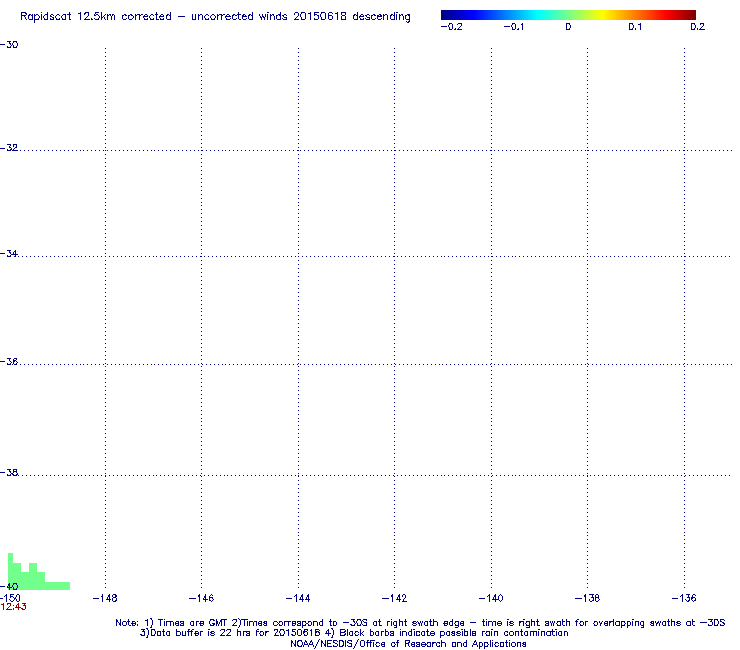Viewport: 740px width, 650px height.
Task: Click the -140 longitude axis label
Action: pyautogui.click(x=491, y=599)
